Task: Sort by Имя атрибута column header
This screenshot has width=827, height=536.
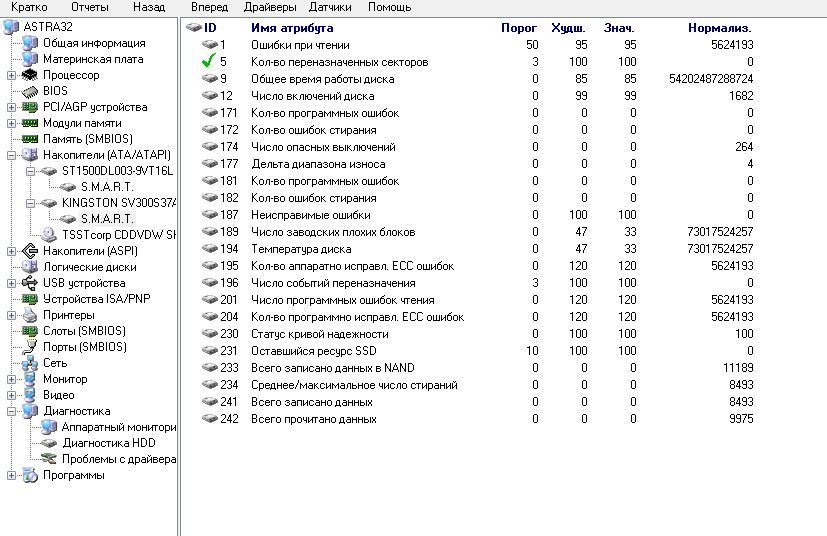Action: 292,28
